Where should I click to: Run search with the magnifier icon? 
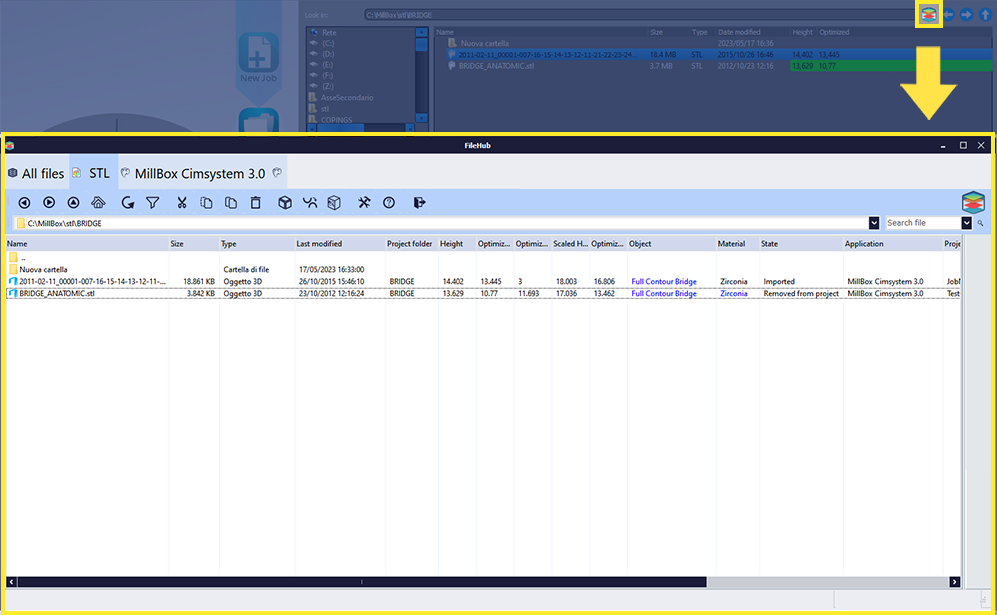980,223
